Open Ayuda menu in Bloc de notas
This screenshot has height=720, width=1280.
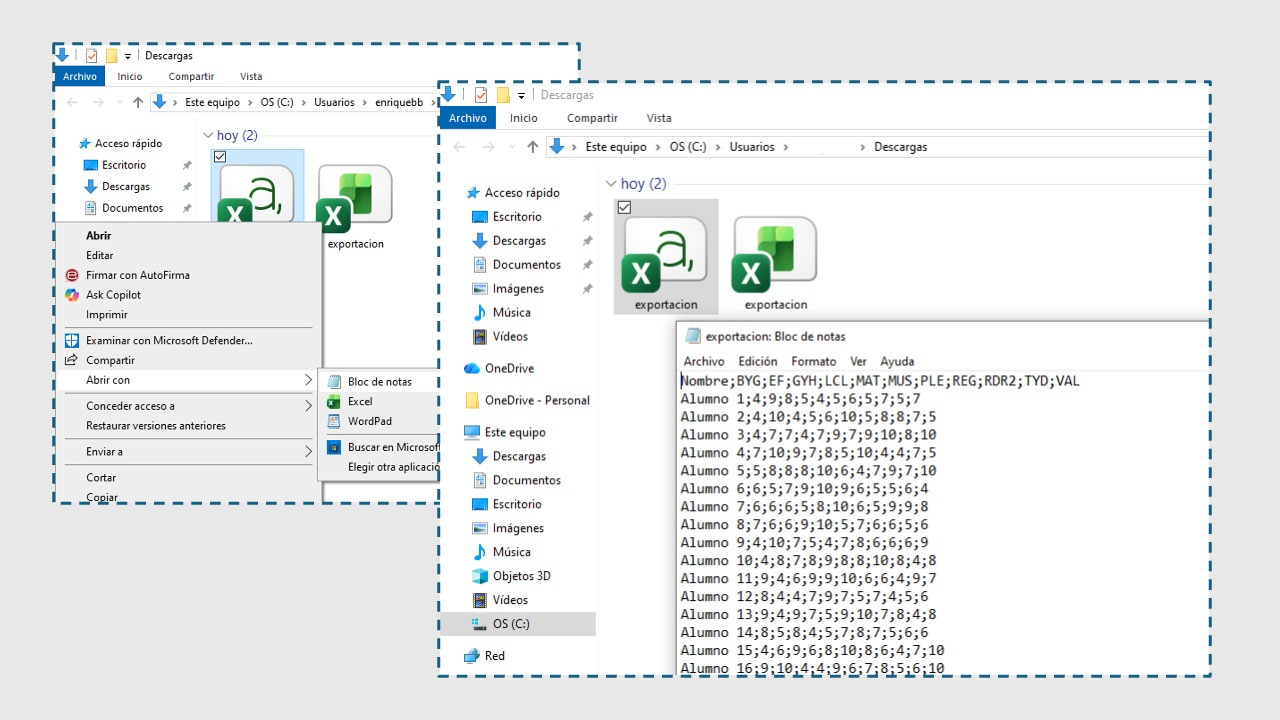pos(897,361)
